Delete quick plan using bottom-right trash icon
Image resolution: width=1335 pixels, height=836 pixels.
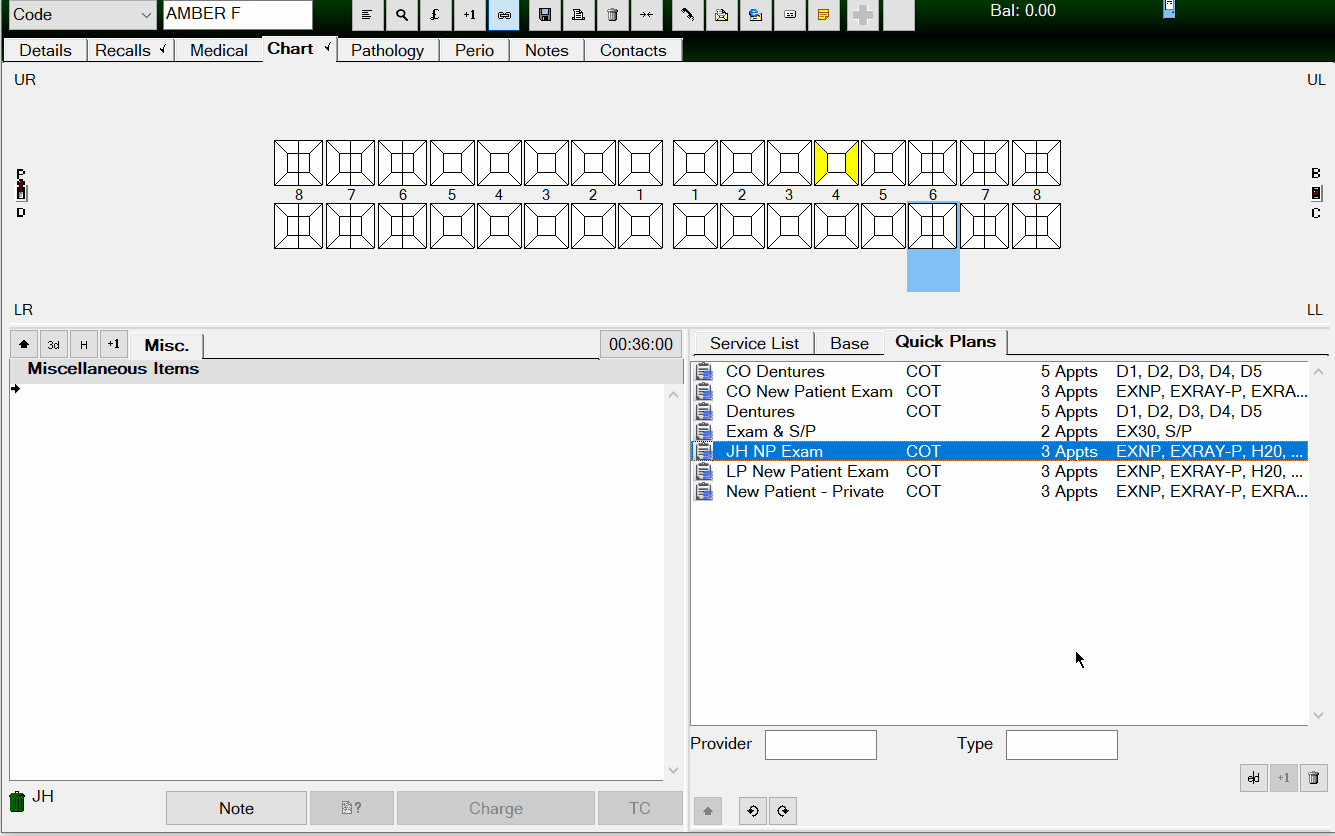coord(1315,778)
